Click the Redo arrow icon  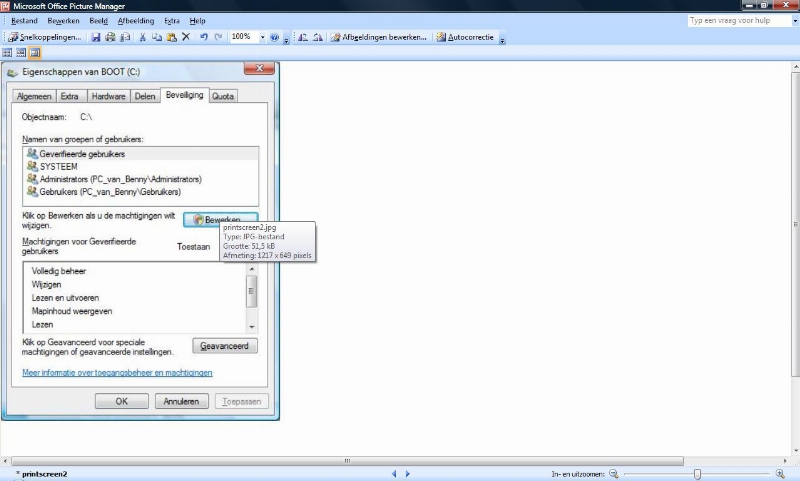[x=218, y=37]
